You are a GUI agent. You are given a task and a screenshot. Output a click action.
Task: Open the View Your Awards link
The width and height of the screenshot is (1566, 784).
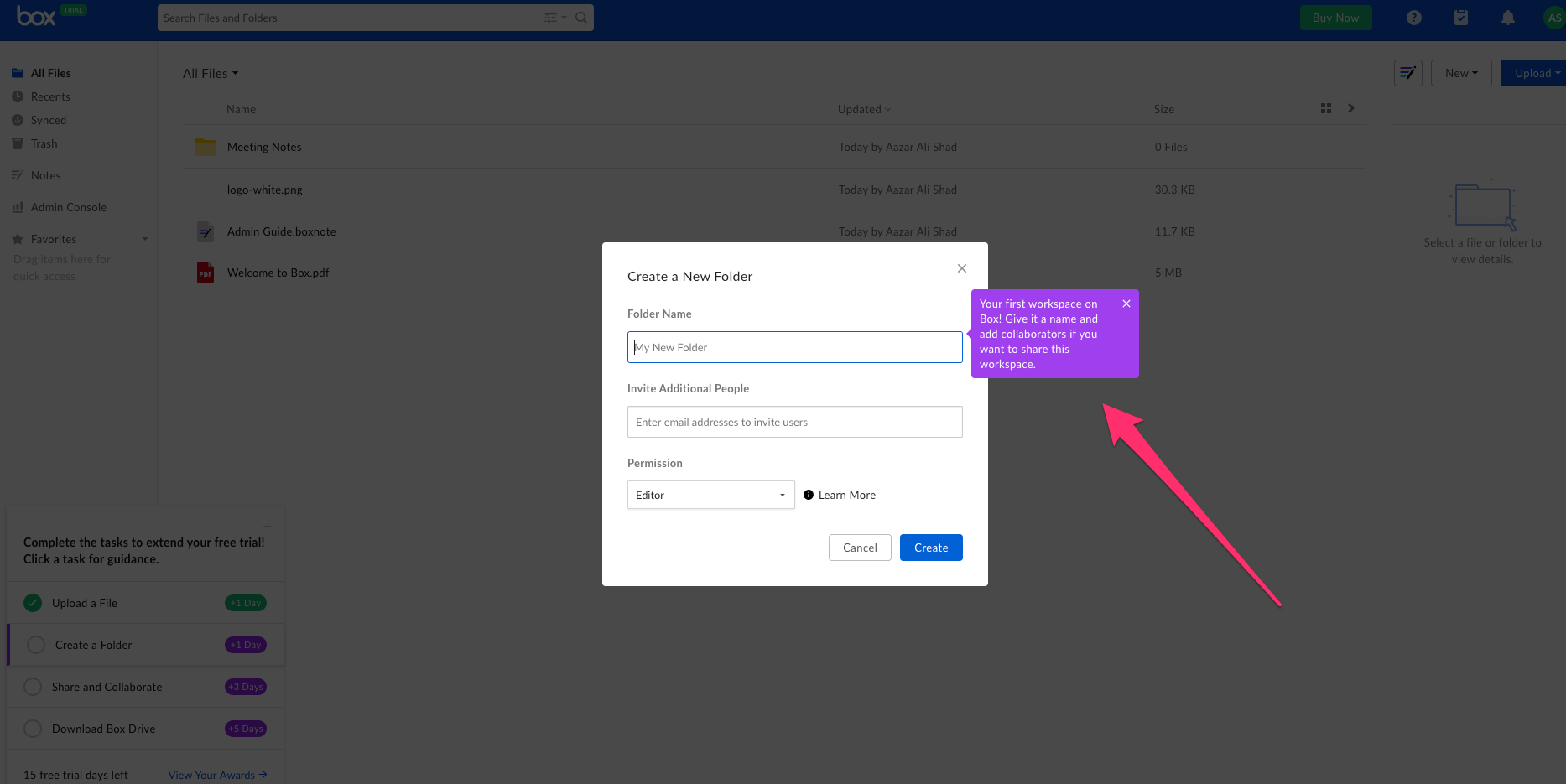217,775
